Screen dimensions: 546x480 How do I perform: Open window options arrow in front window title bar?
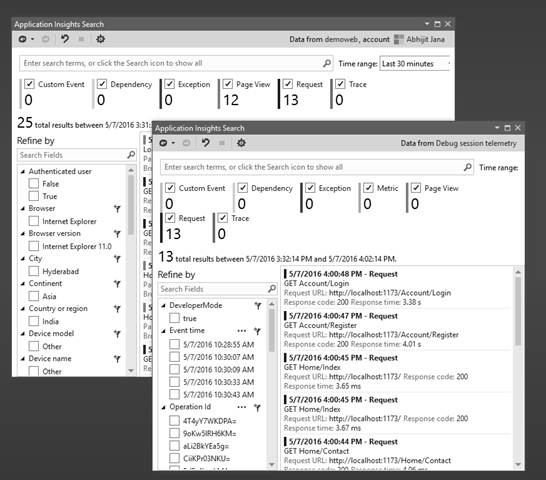497,128
